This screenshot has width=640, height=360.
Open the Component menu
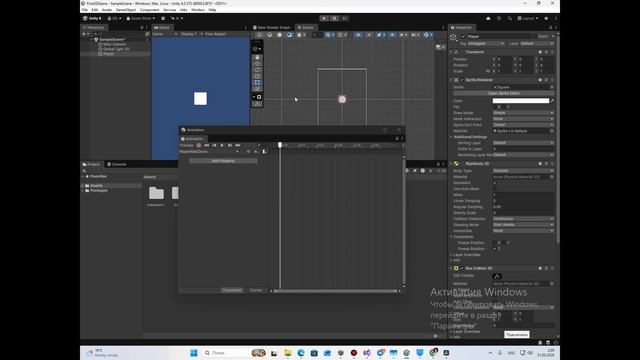(149, 10)
